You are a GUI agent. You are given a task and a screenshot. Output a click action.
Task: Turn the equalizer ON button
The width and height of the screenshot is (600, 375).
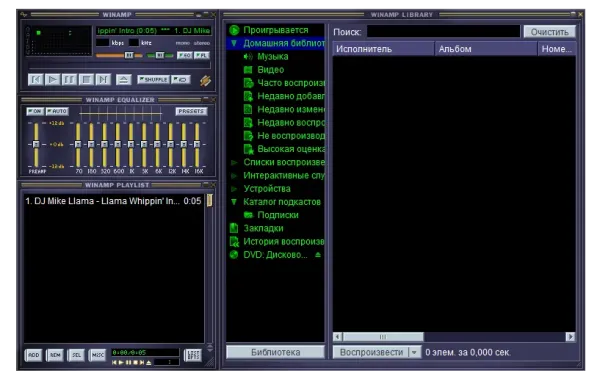coord(35,111)
